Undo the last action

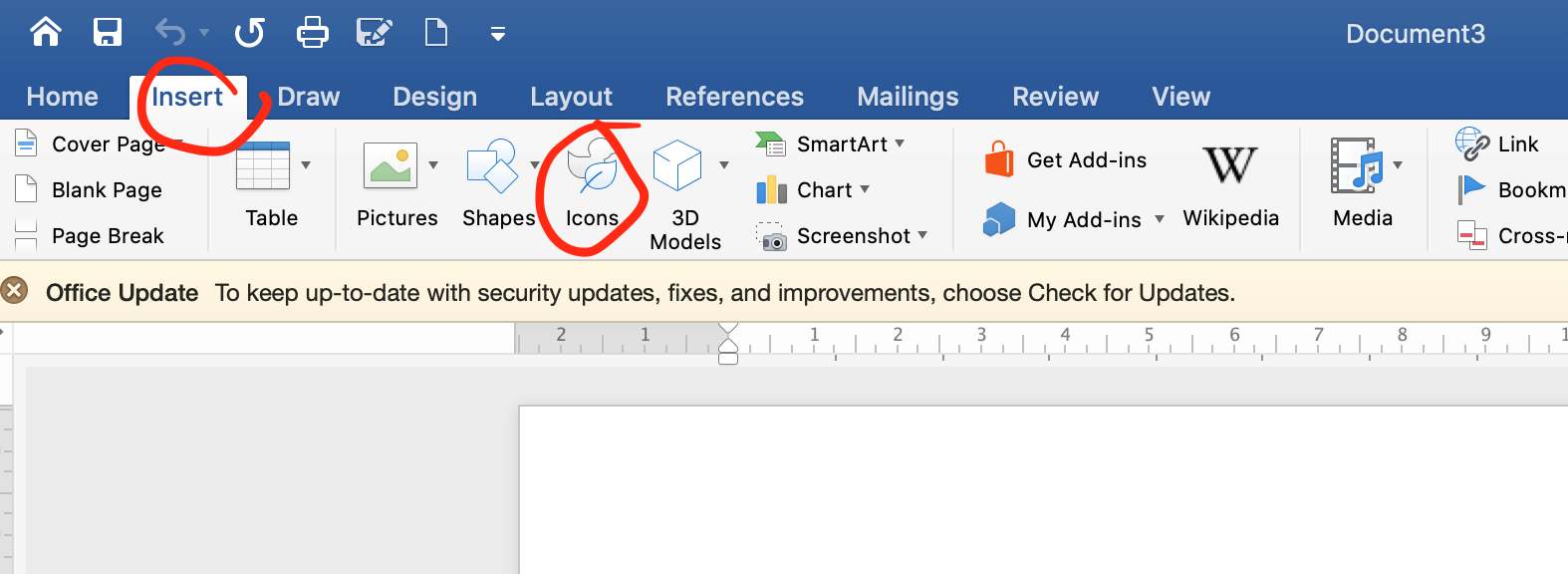click(170, 32)
